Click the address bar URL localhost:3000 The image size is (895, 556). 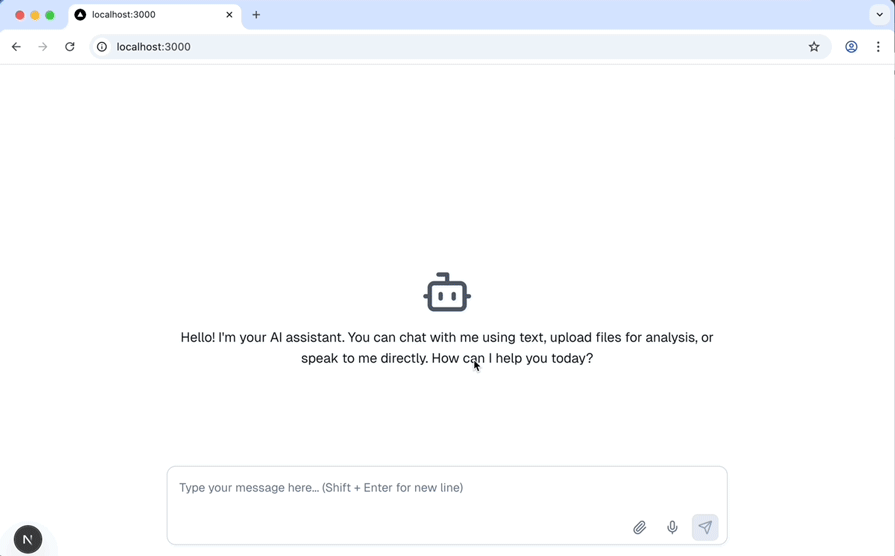tap(154, 47)
